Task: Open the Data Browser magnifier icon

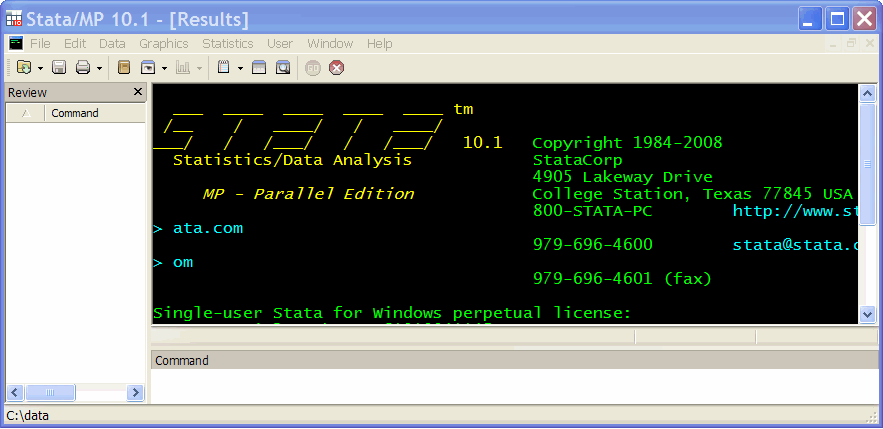Action: (x=283, y=68)
